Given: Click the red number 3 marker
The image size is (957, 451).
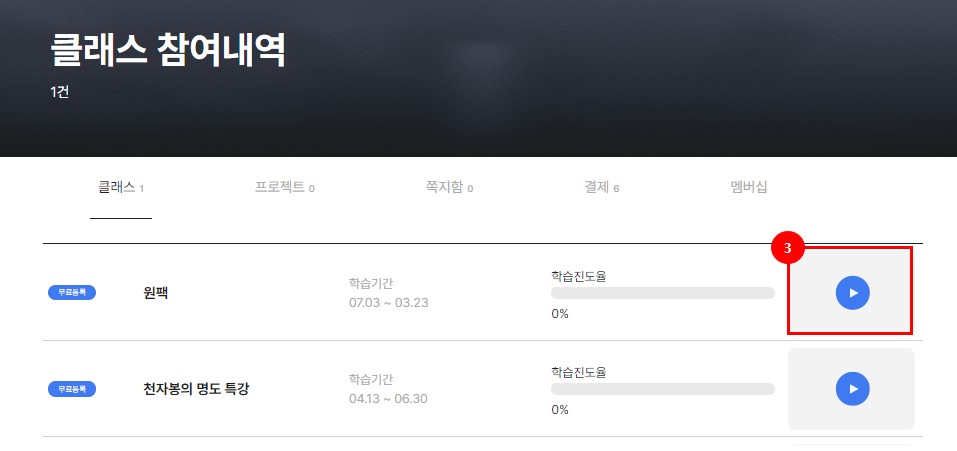Looking at the screenshot, I should point(787,249).
